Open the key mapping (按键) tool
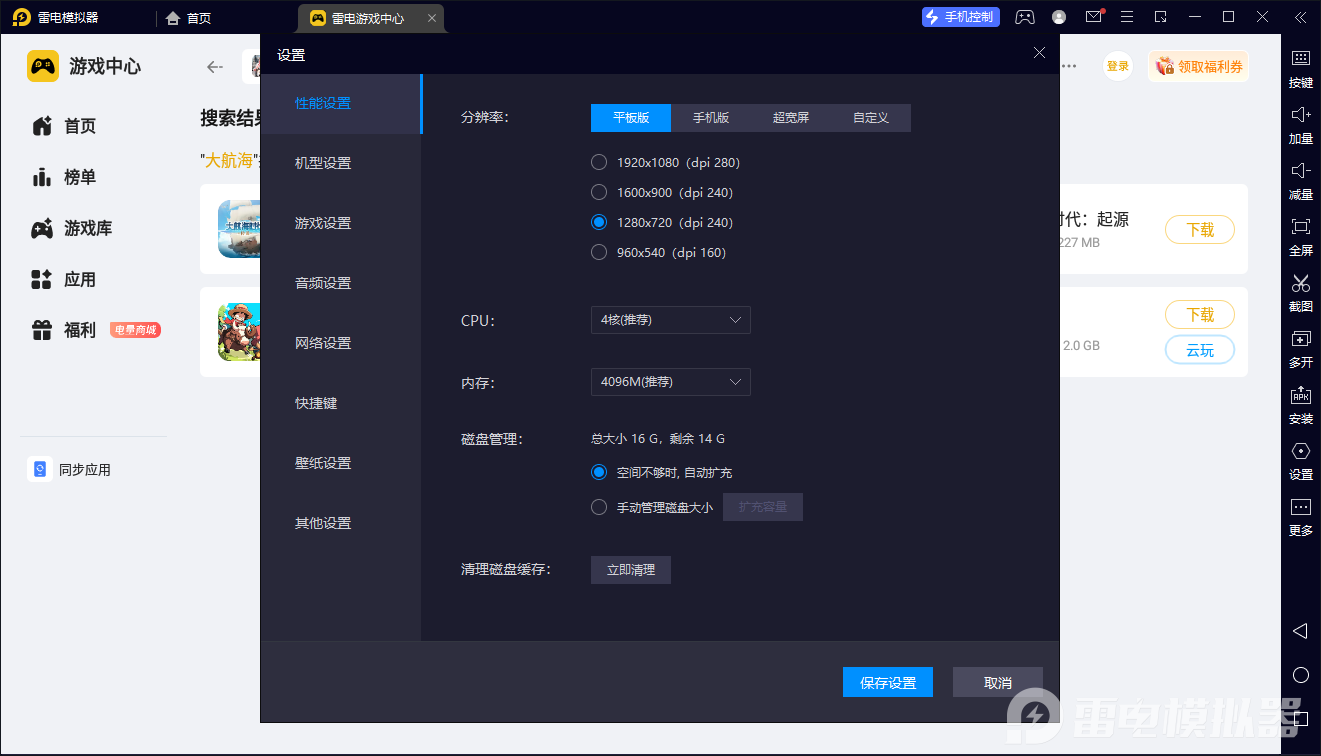This screenshot has height=756, width=1321. click(1300, 60)
